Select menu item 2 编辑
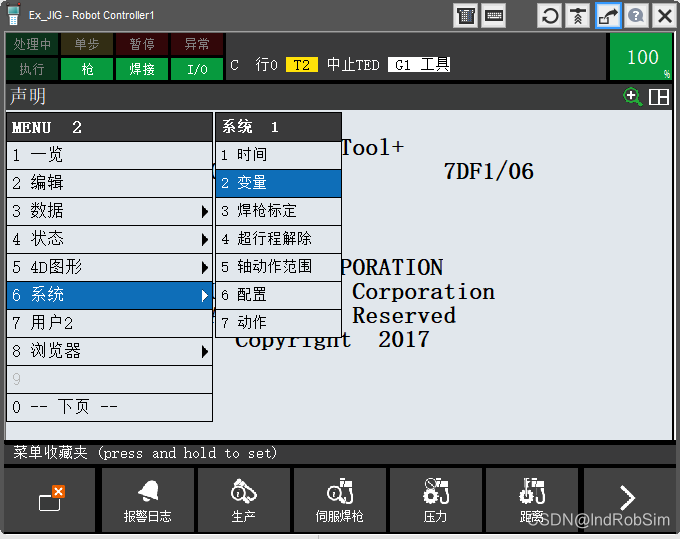The height and width of the screenshot is (539, 680). tap(109, 183)
